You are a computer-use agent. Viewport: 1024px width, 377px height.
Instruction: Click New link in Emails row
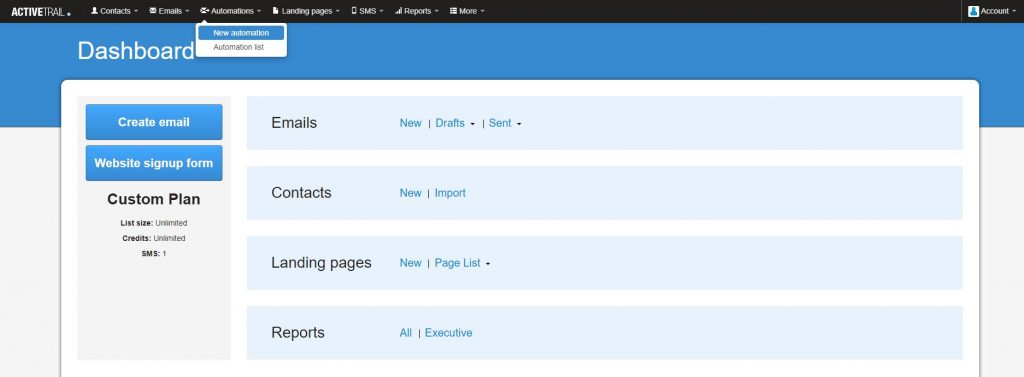point(411,123)
